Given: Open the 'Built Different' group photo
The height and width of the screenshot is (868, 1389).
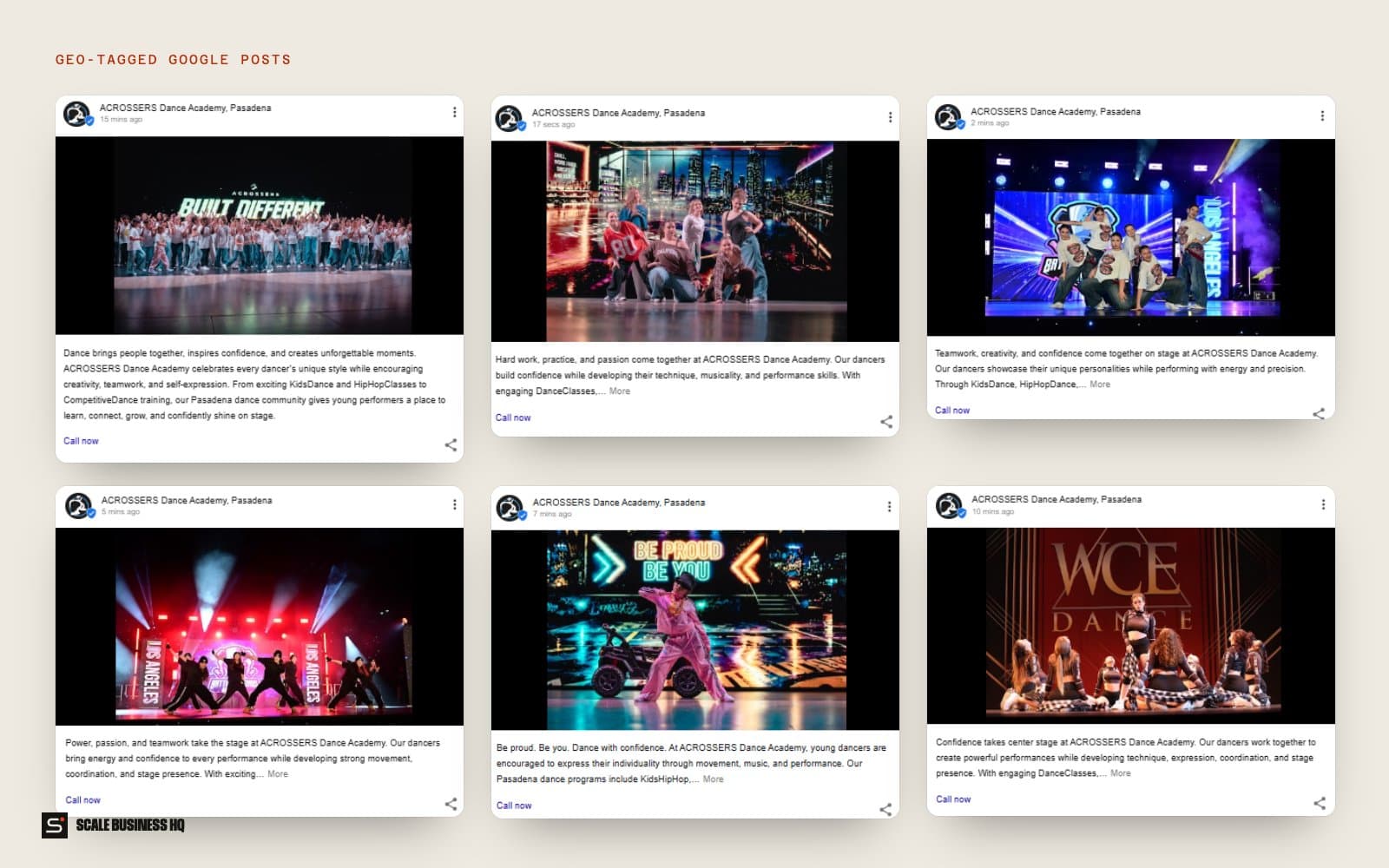Looking at the screenshot, I should click(260, 235).
